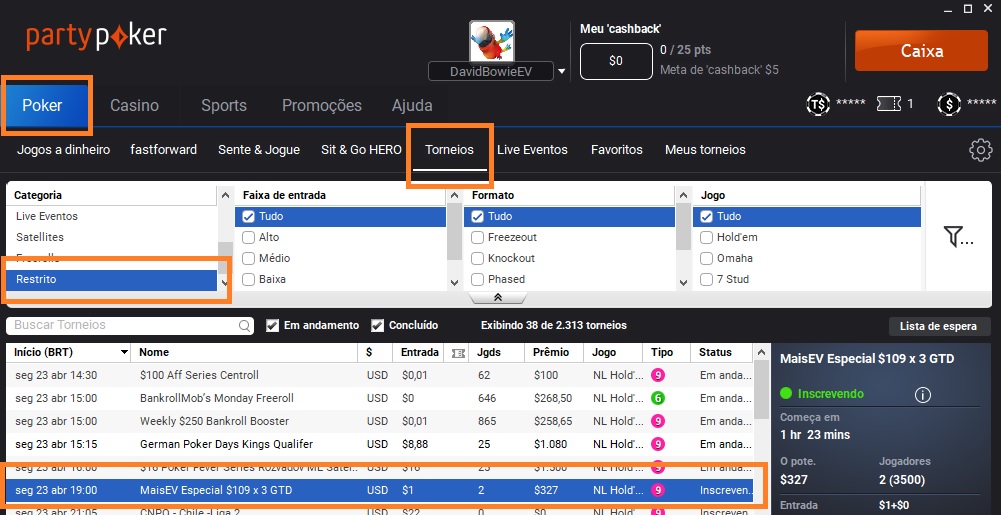Screen dimensions: 1001x515
Task: Toggle Tudo checkbox under Formato
Action: [477, 216]
